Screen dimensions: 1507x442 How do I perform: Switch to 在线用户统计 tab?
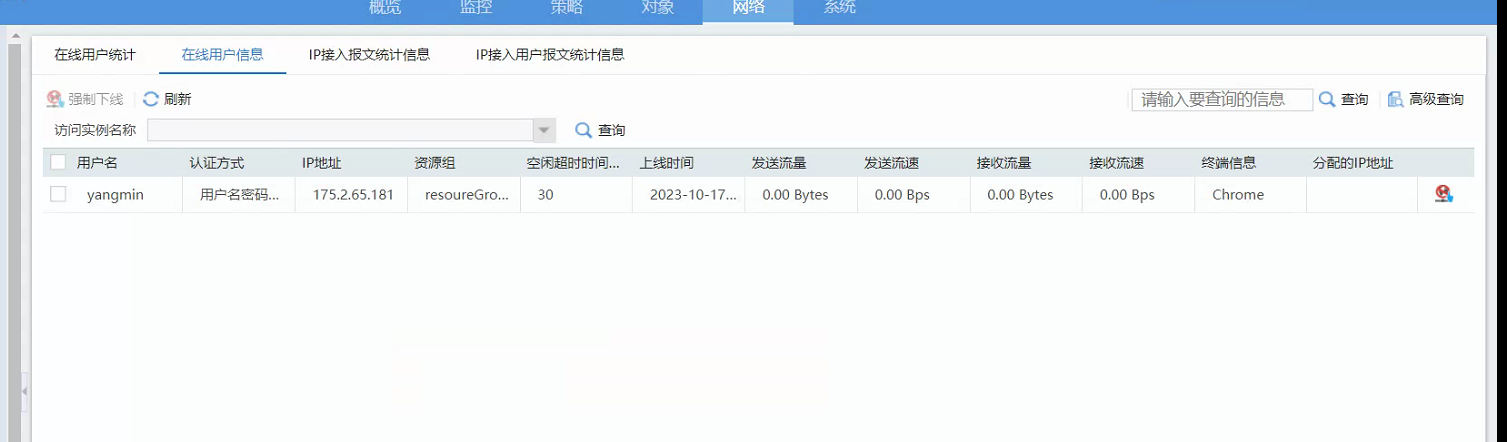point(95,54)
